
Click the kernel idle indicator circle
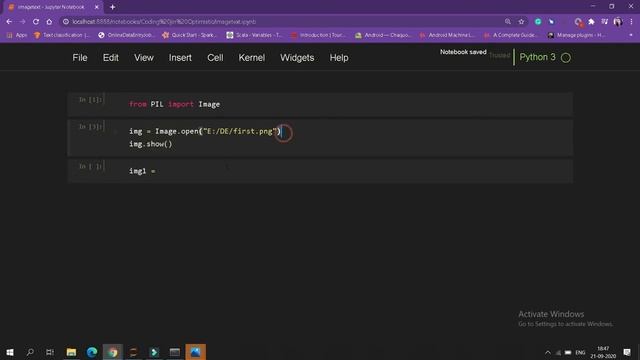[x=566, y=58]
